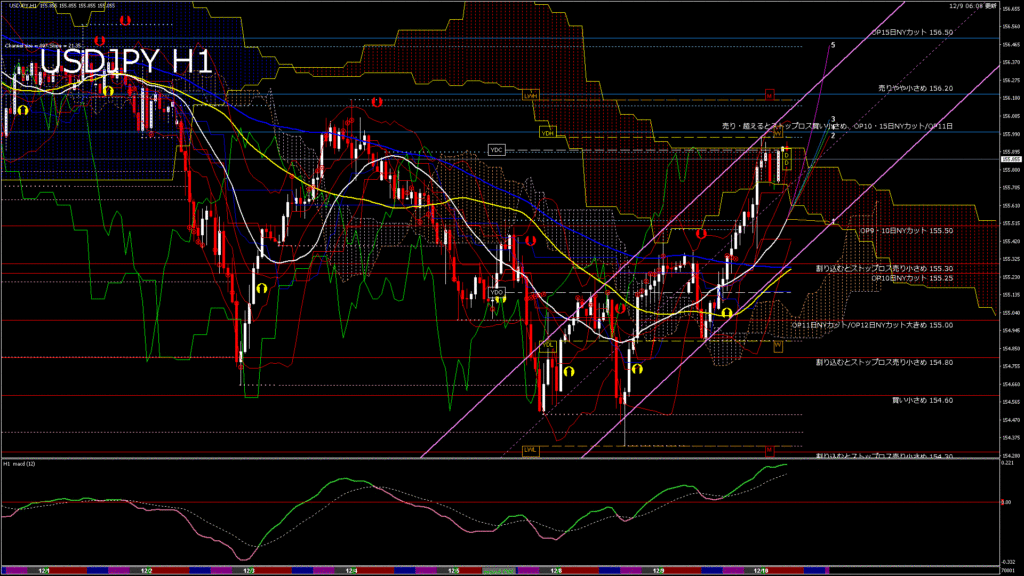Click the LWL level marker at chart bottom

tap(530, 451)
